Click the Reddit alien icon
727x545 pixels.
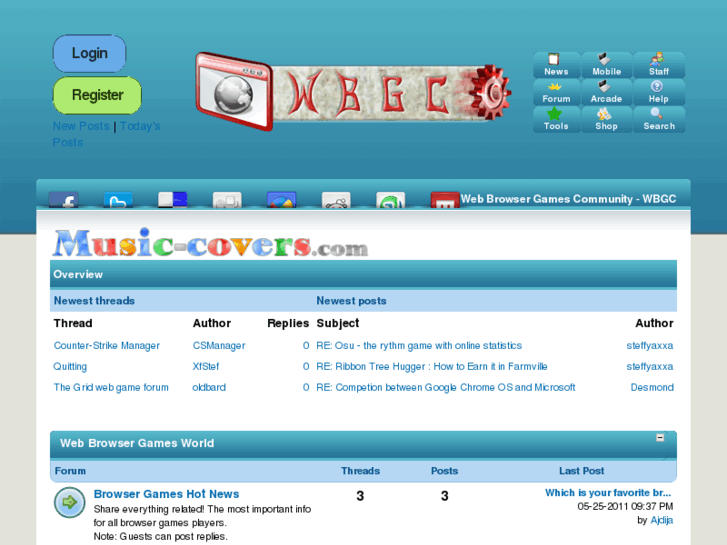[336, 200]
